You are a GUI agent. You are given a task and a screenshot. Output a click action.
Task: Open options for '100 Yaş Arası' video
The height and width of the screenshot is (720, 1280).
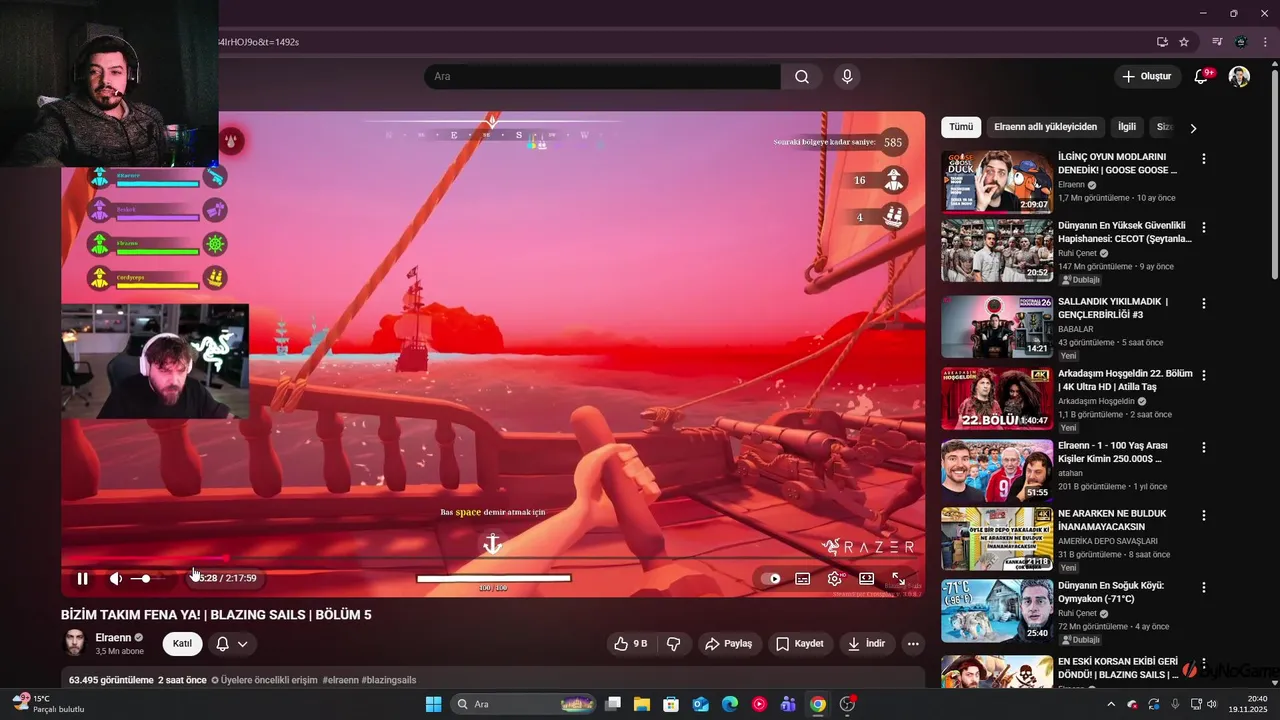tap(1204, 447)
